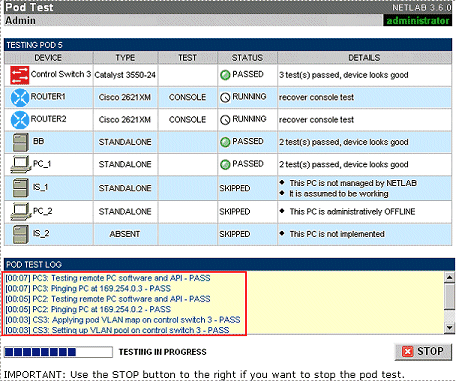This screenshot has width=456, height=381.
Task: Click the POD TEST LOG section header
Action: pyautogui.click(x=228, y=265)
